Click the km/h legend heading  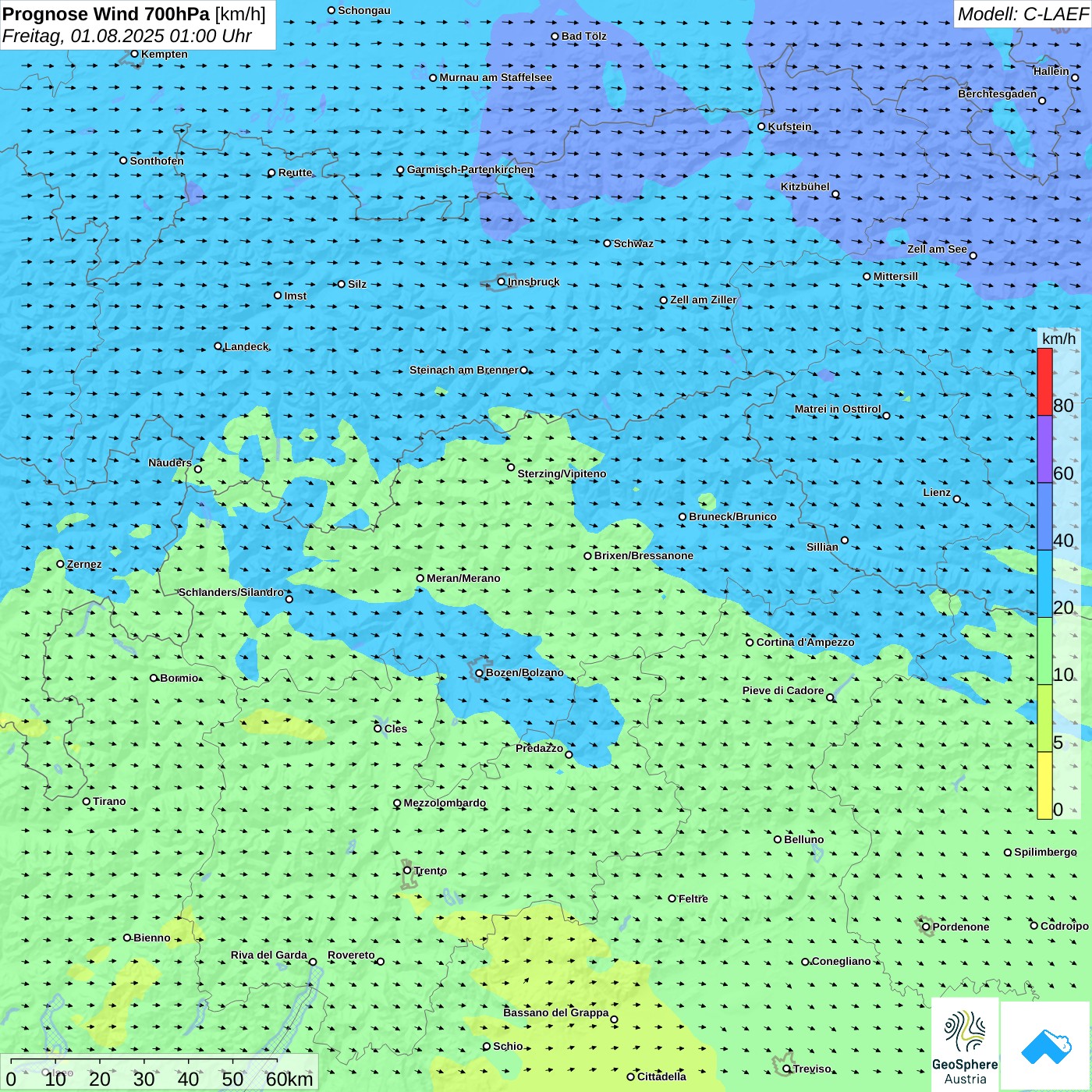pyautogui.click(x=1058, y=339)
